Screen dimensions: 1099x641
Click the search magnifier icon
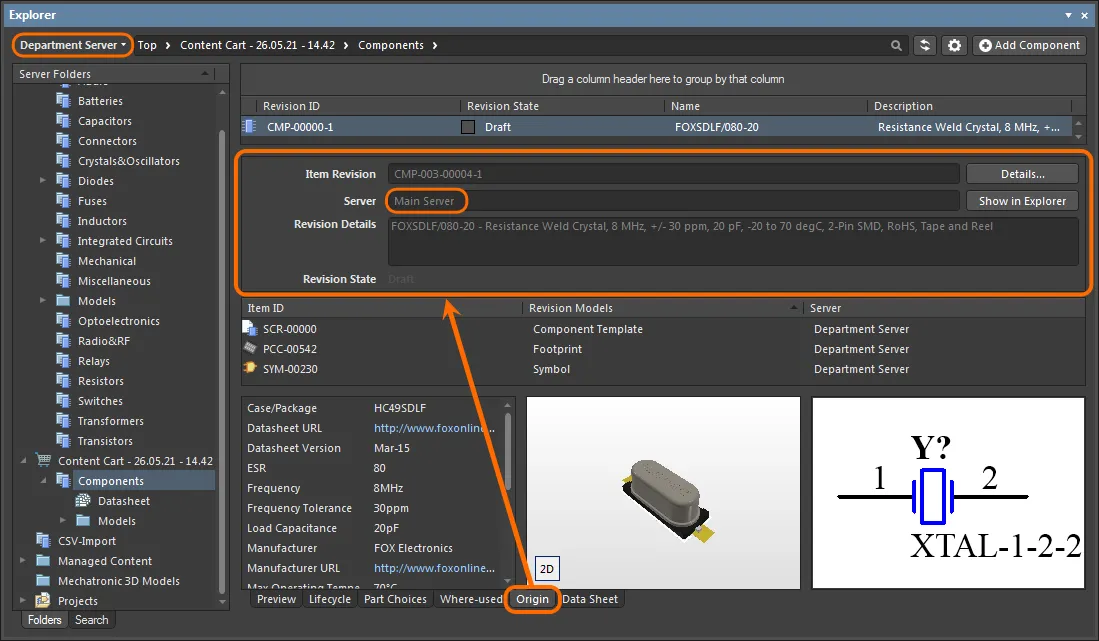896,46
